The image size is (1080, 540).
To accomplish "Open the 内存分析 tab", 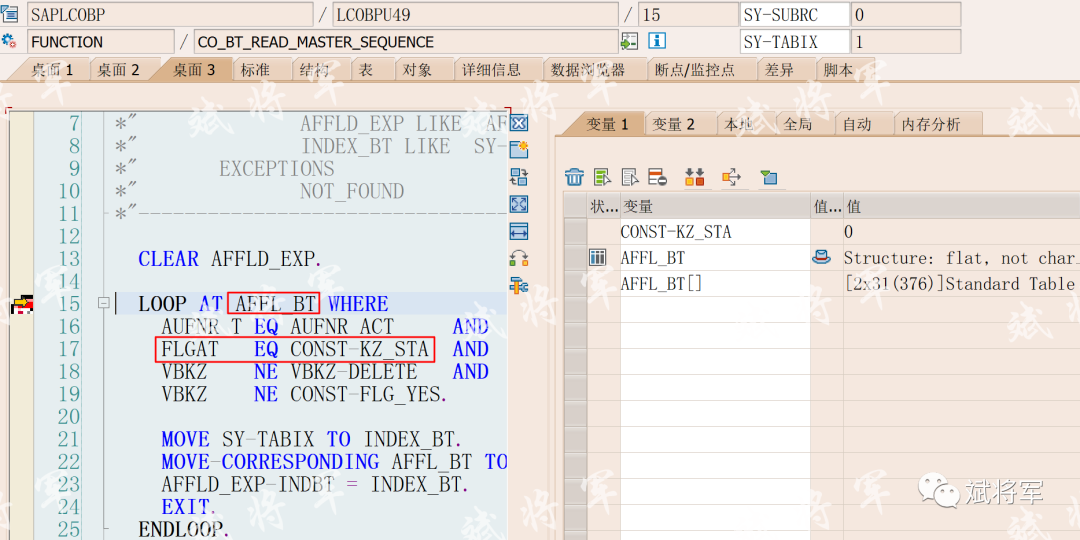I will [x=931, y=125].
